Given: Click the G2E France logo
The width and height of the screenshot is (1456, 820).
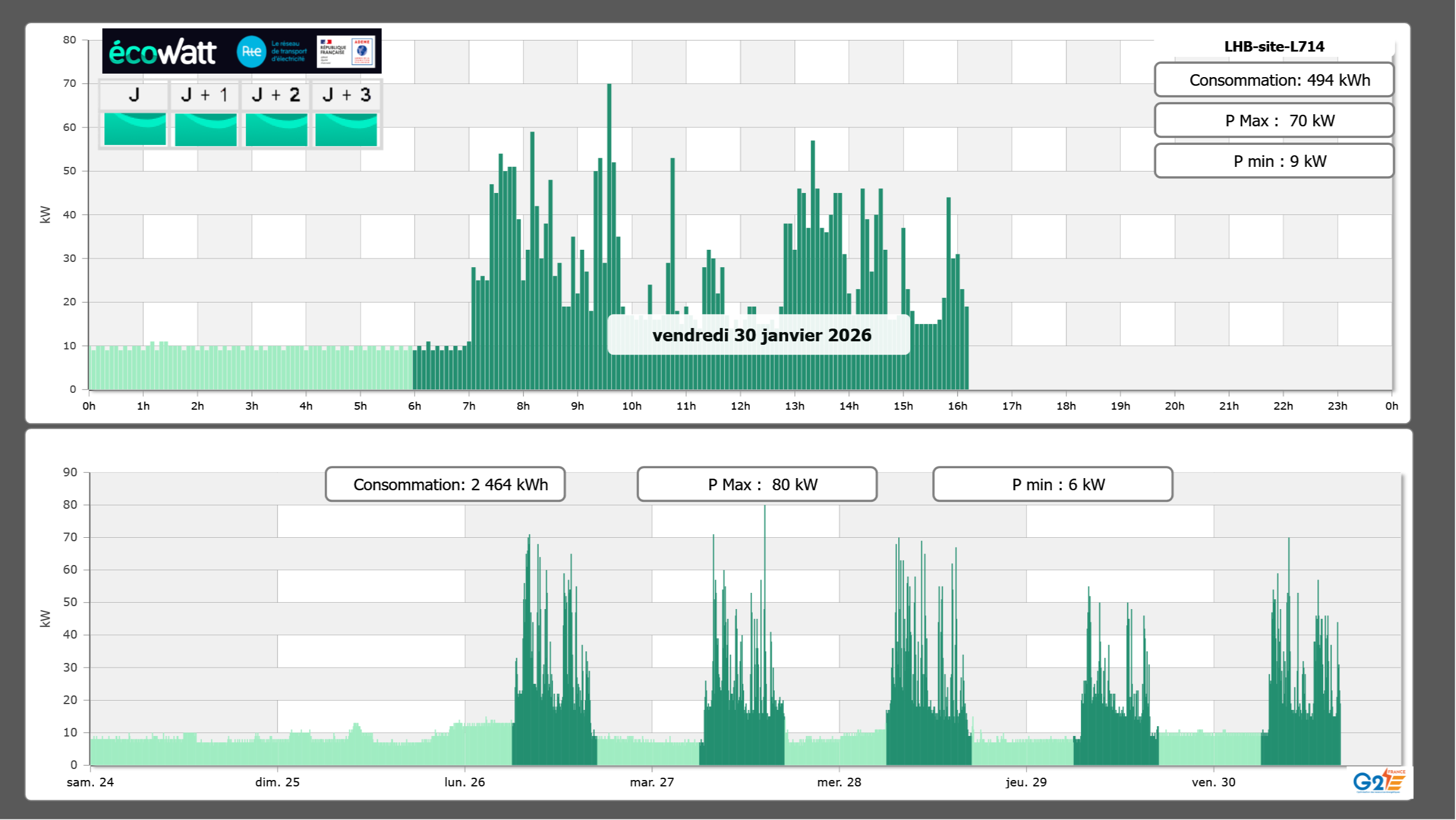Looking at the screenshot, I should pos(1379,781).
